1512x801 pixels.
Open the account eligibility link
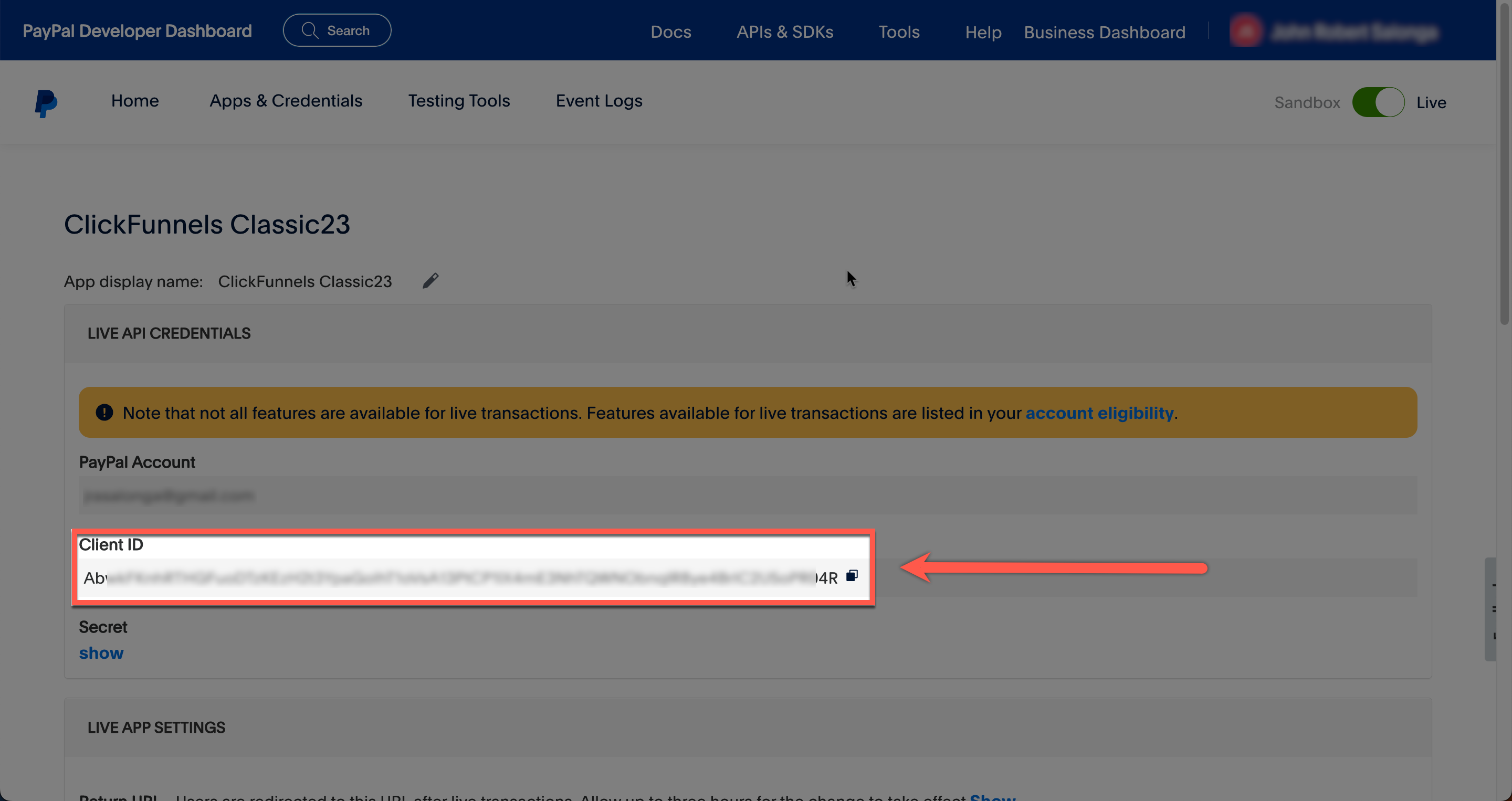click(1099, 413)
